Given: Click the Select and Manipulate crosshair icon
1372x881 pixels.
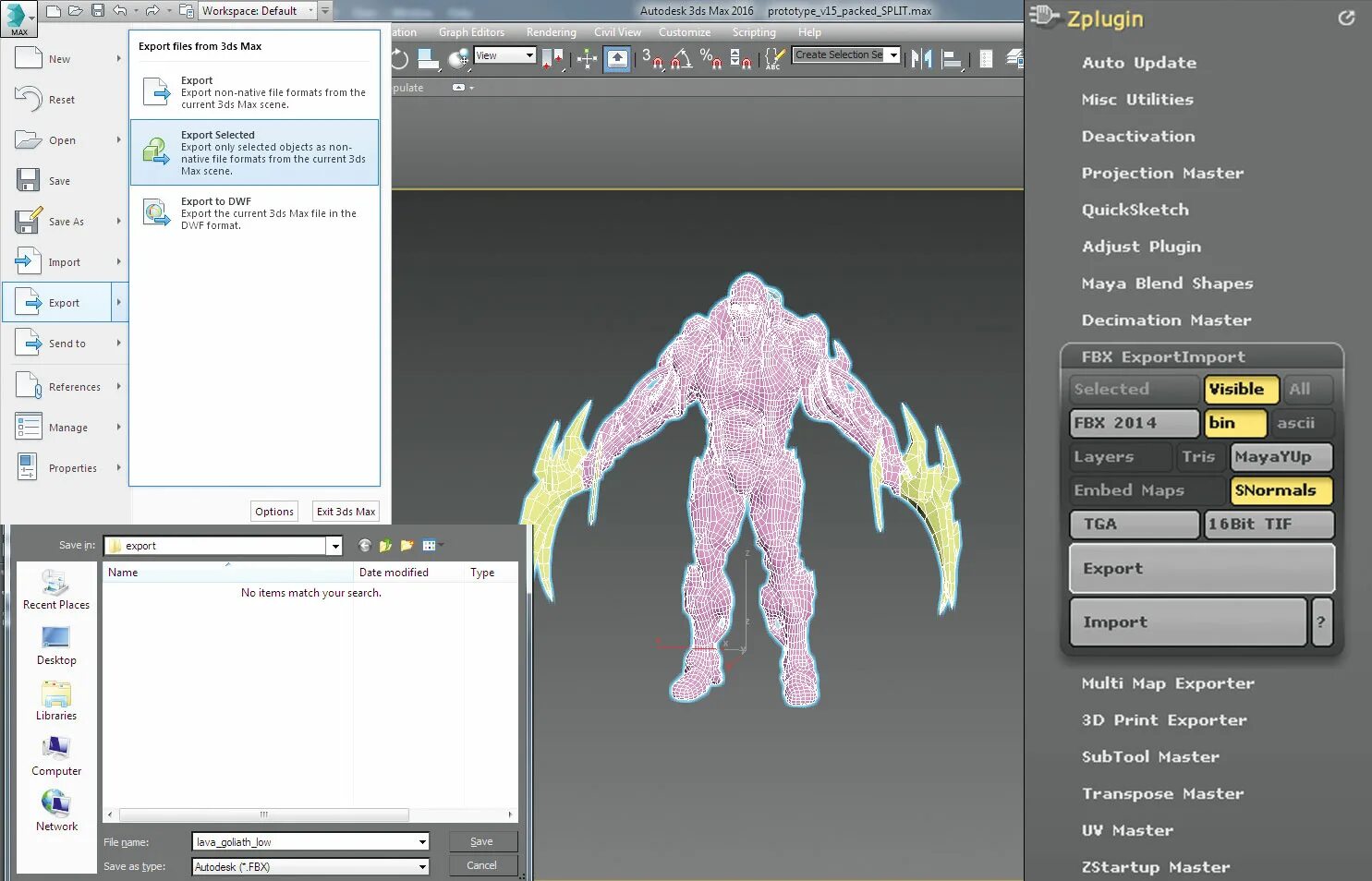Looking at the screenshot, I should coord(587,59).
